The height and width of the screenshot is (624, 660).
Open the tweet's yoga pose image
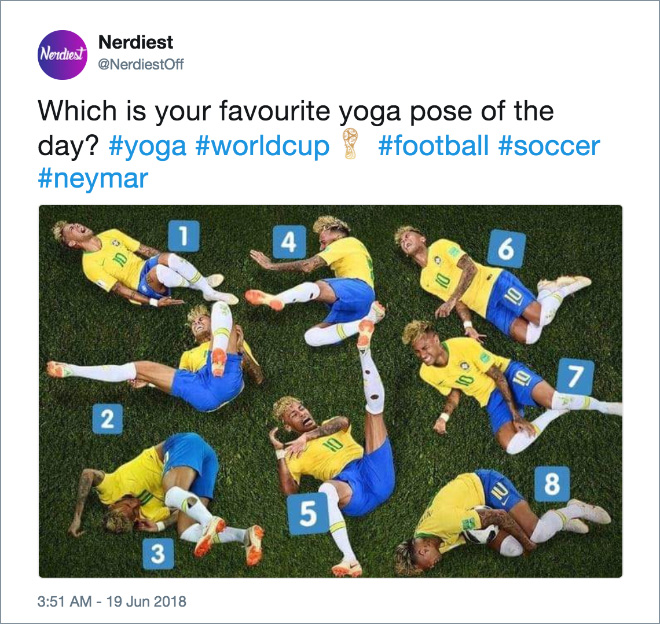(330, 391)
